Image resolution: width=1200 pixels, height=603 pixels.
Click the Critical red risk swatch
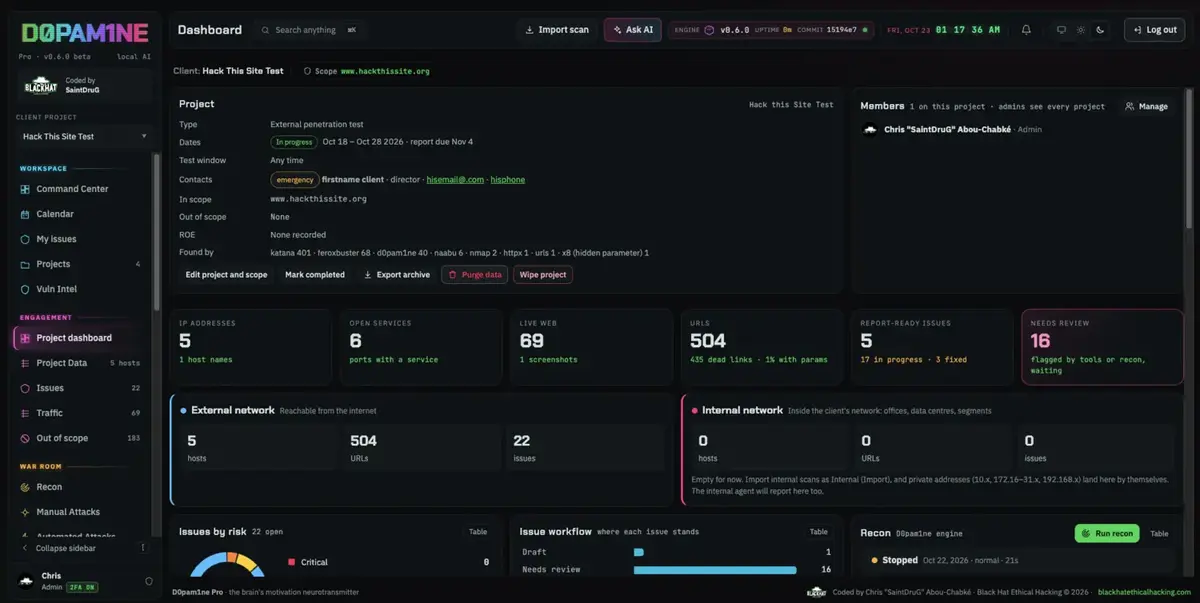[x=291, y=562]
